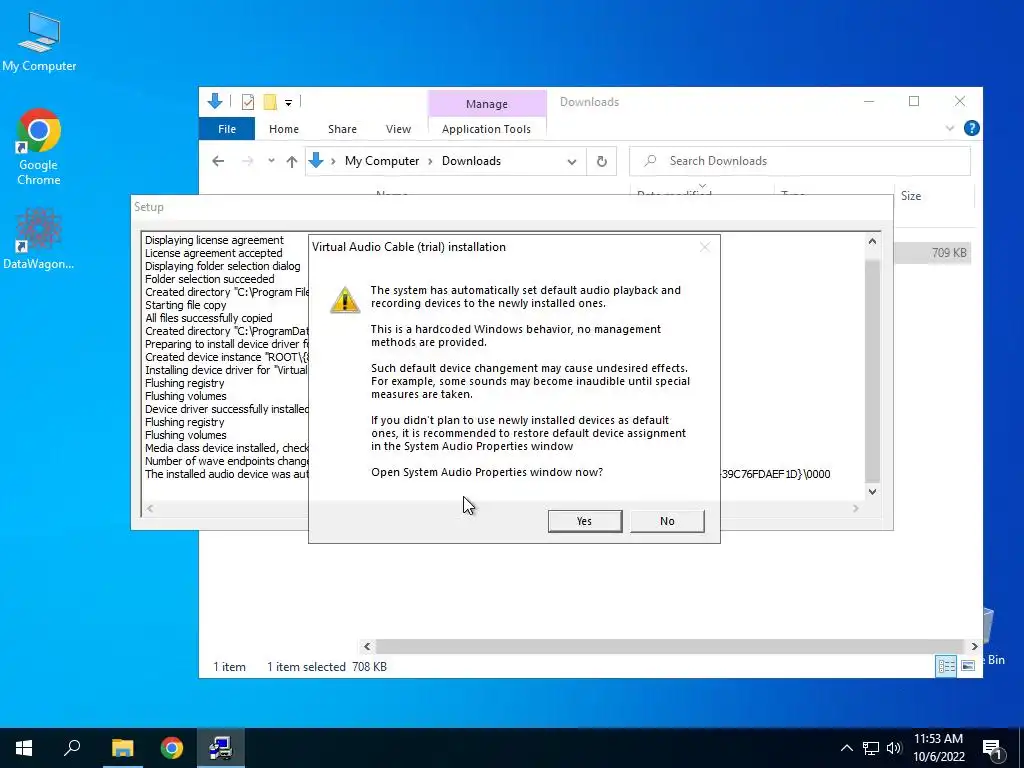Select 'All files successfully copied' log line
The image size is (1024, 768).
(x=208, y=318)
